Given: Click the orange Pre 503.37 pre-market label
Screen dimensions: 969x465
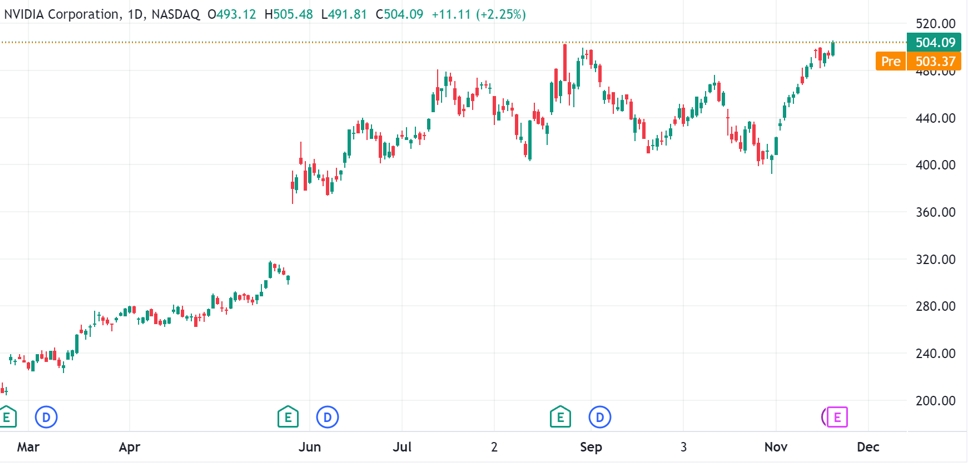Looking at the screenshot, I should coord(918,61).
